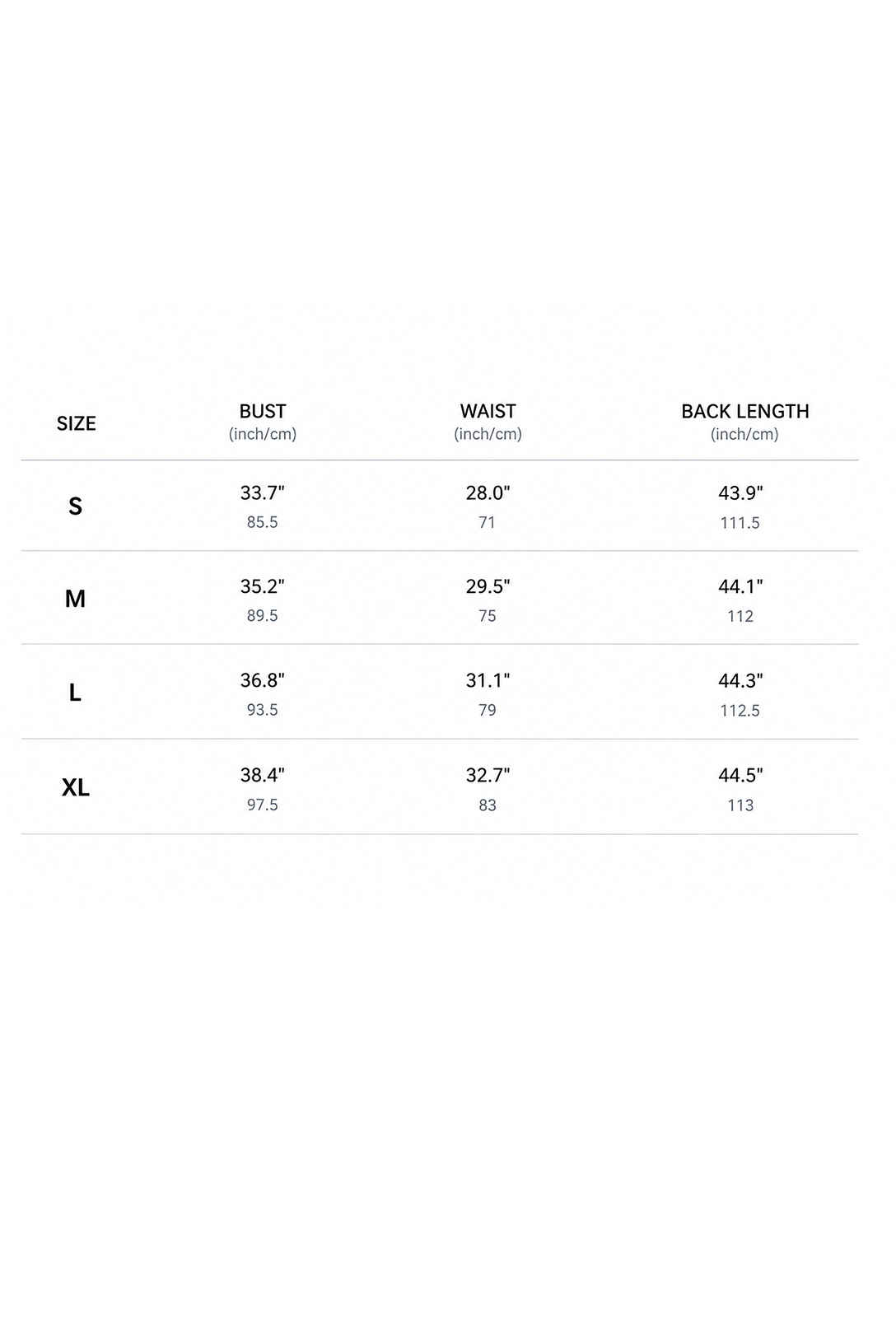The height and width of the screenshot is (1344, 896).
Task: Click the SIZE column header
Action: point(76,423)
